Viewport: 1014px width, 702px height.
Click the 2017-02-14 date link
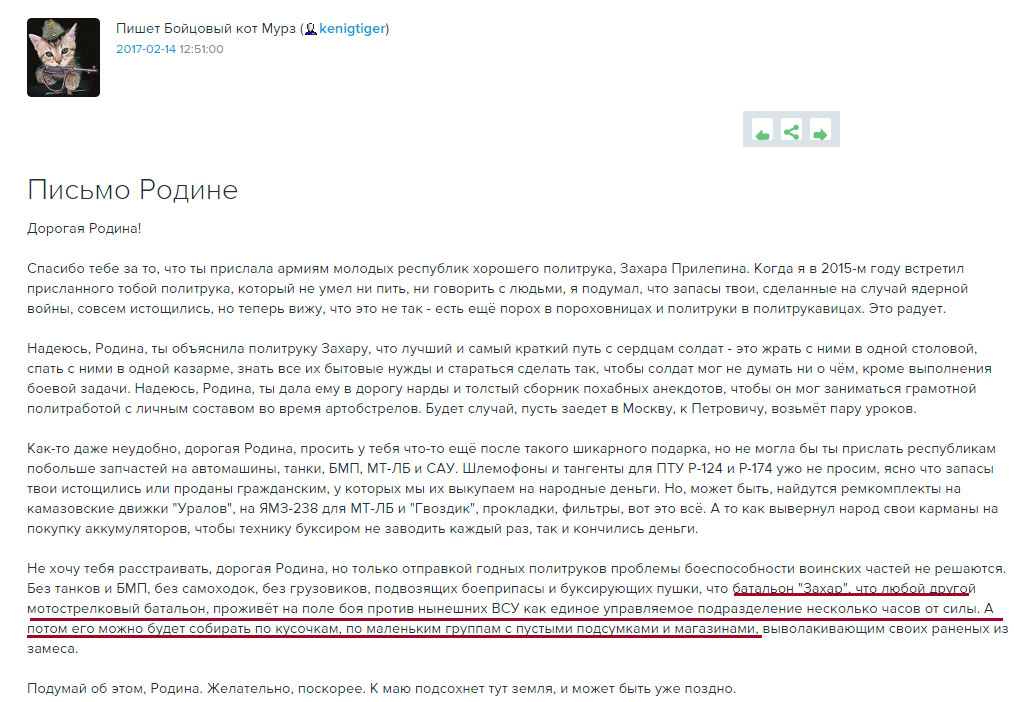[x=146, y=48]
